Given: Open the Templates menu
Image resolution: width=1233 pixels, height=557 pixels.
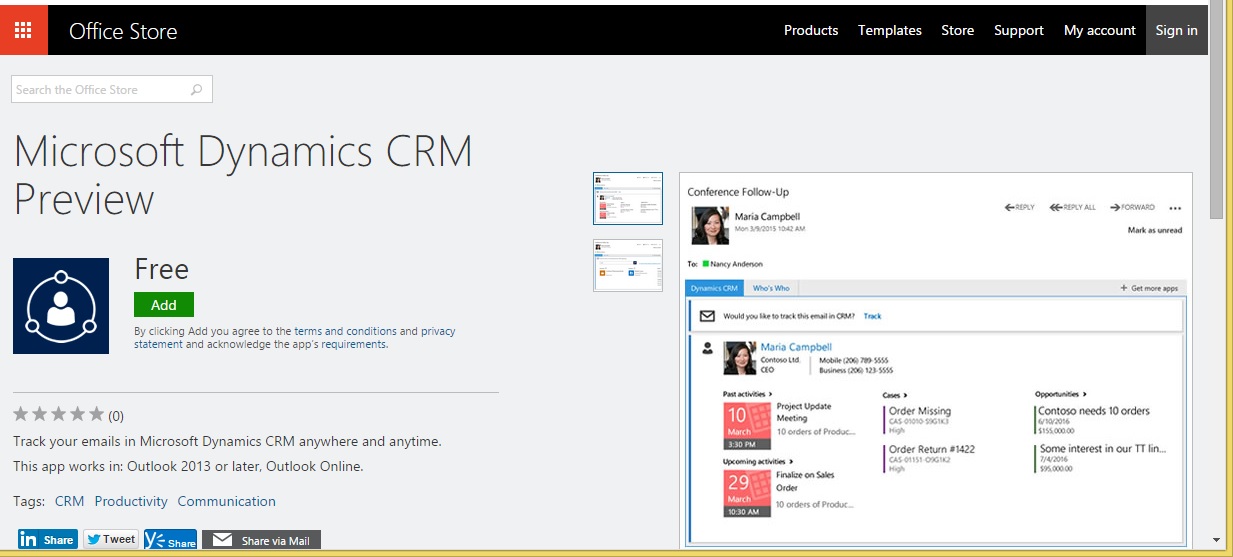Looking at the screenshot, I should (890, 30).
